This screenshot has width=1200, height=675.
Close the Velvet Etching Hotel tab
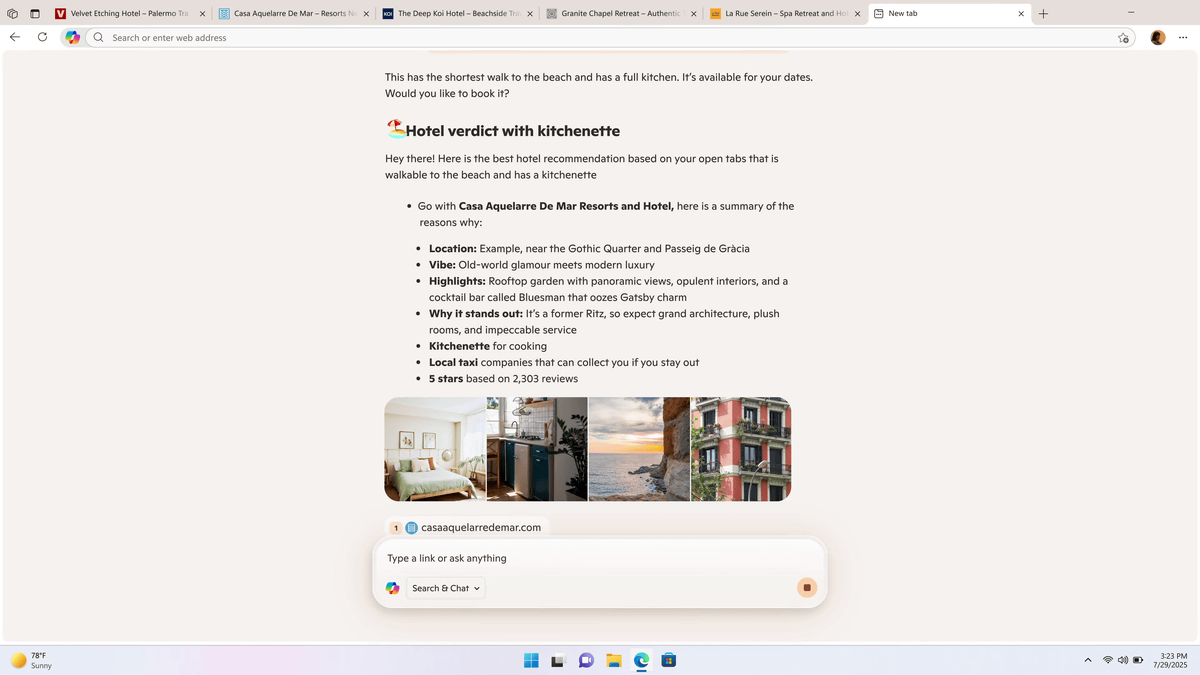202,14
